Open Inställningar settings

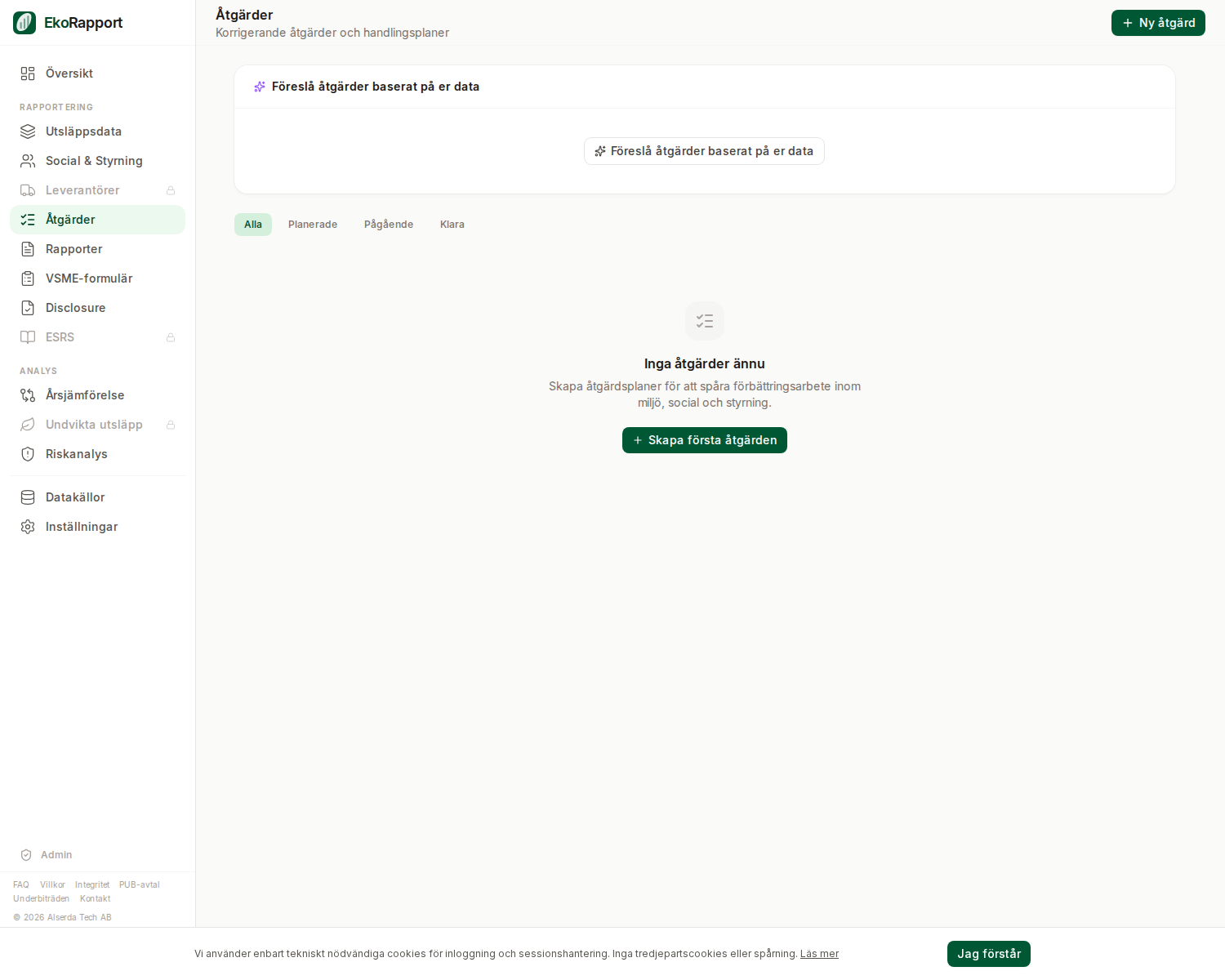point(97,527)
